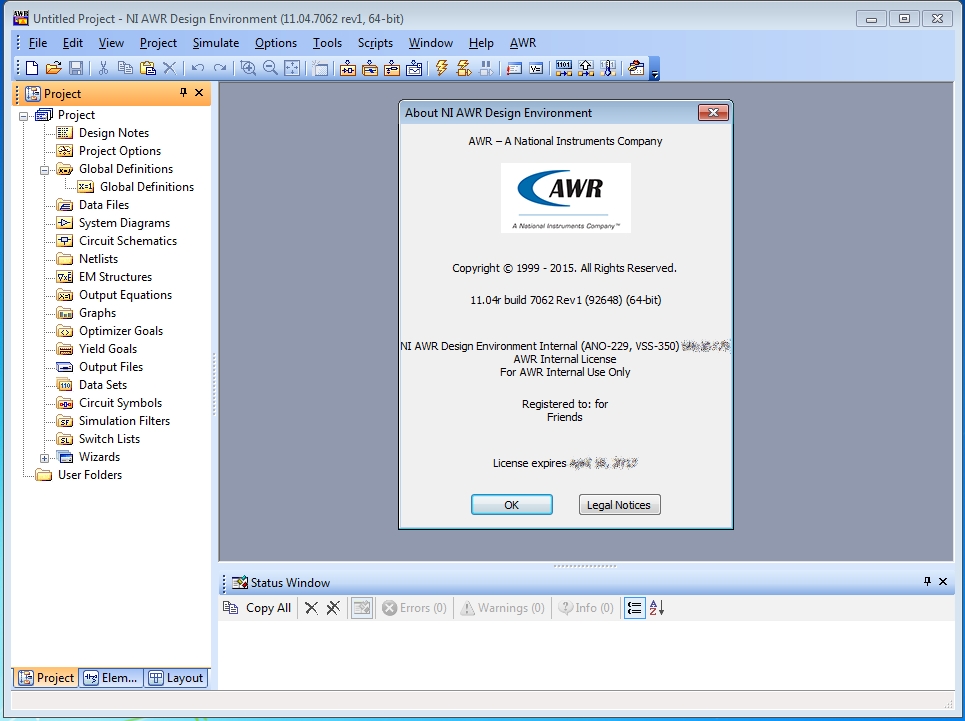The height and width of the screenshot is (721, 965).
Task: Click the Redo arrow icon
Action: tap(220, 68)
